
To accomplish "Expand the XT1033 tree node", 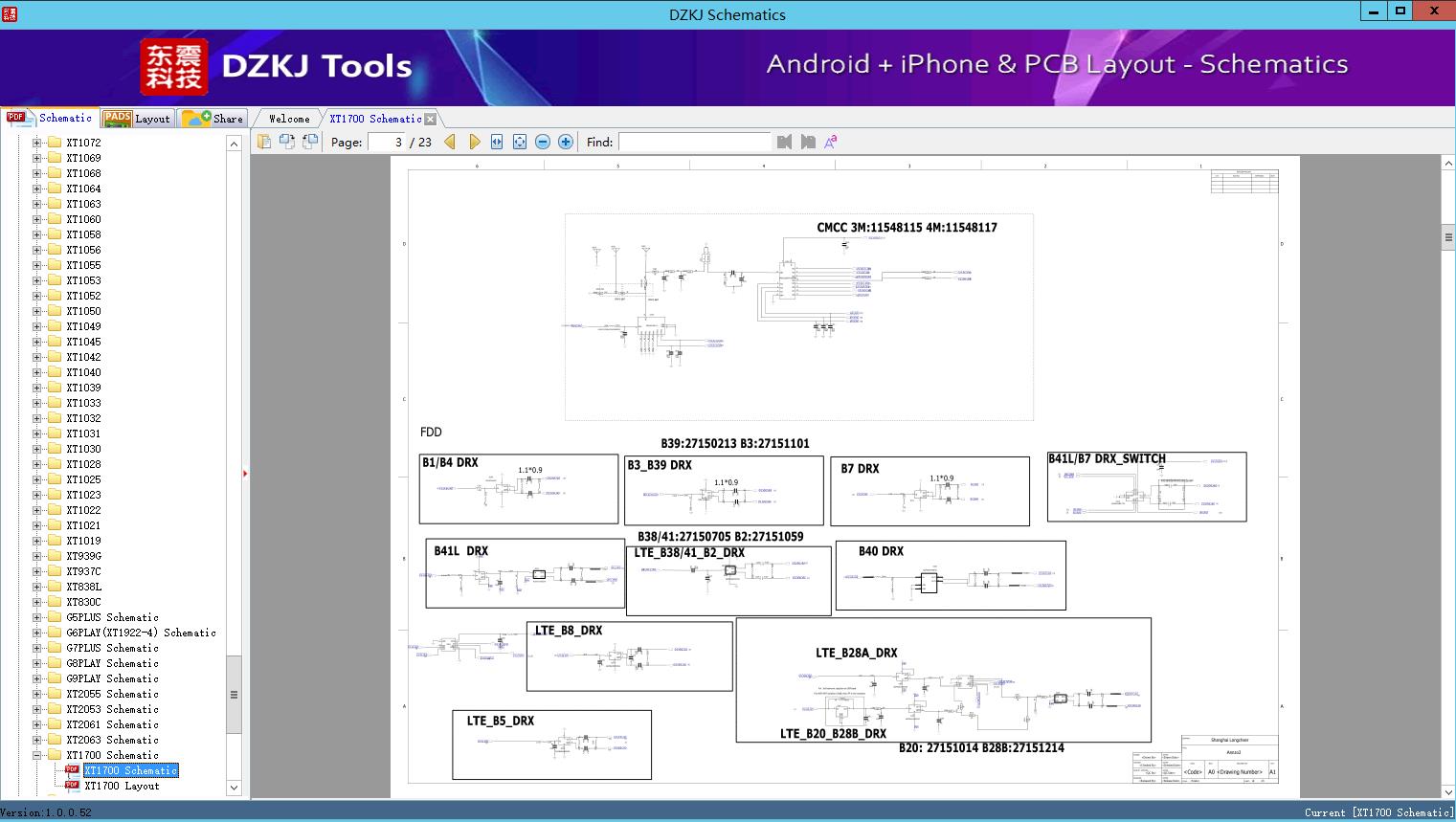I will 37,403.
